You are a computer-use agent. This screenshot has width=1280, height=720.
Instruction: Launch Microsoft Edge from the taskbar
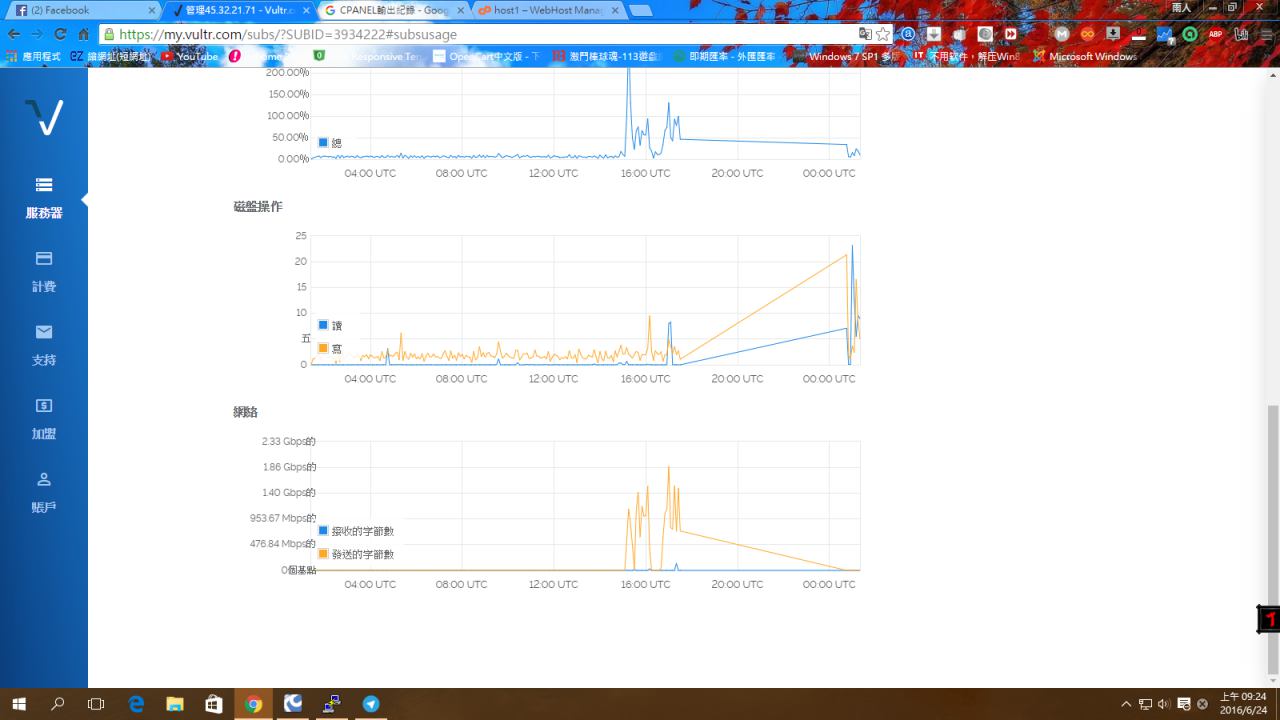136,704
